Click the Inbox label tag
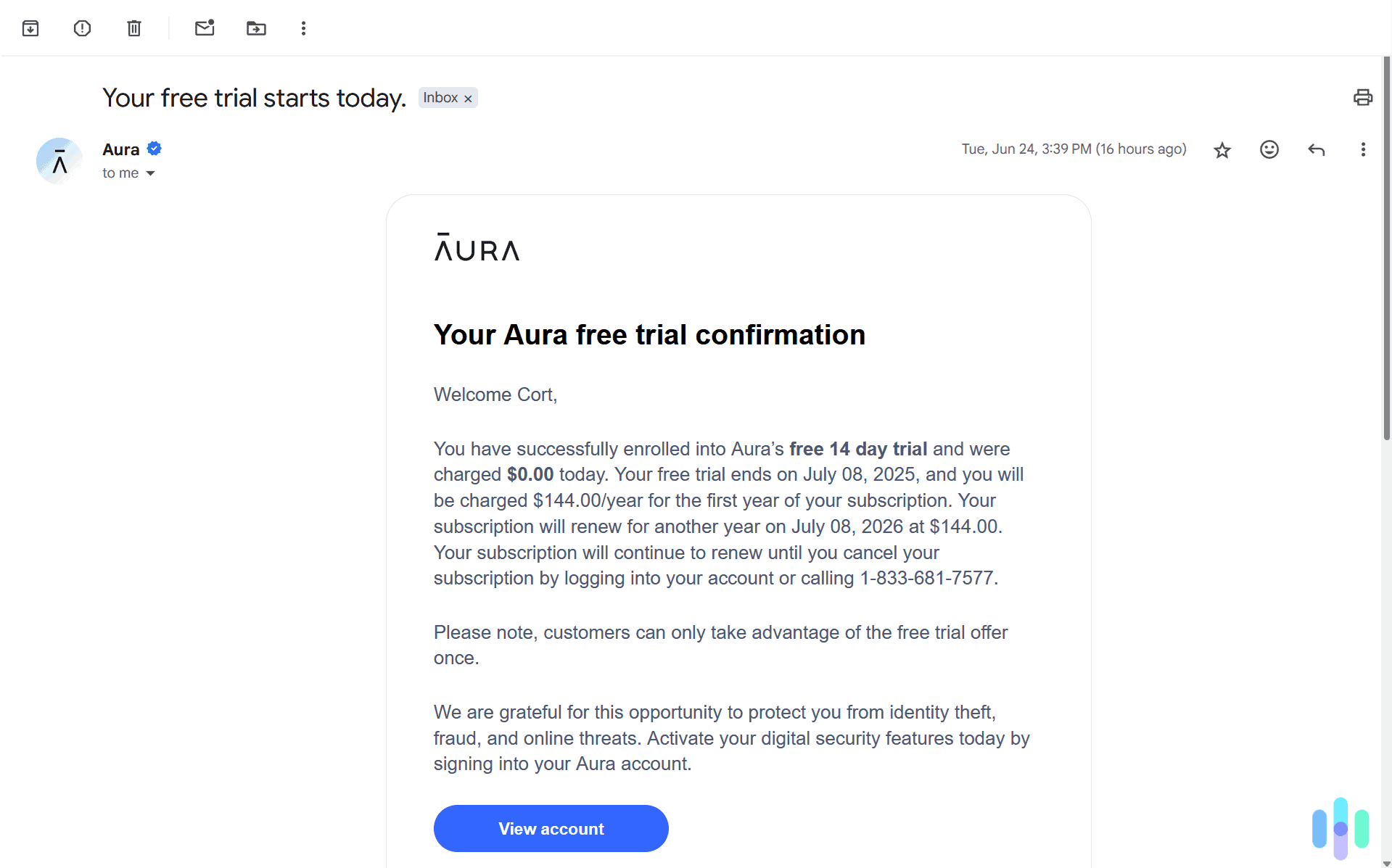 [x=440, y=97]
